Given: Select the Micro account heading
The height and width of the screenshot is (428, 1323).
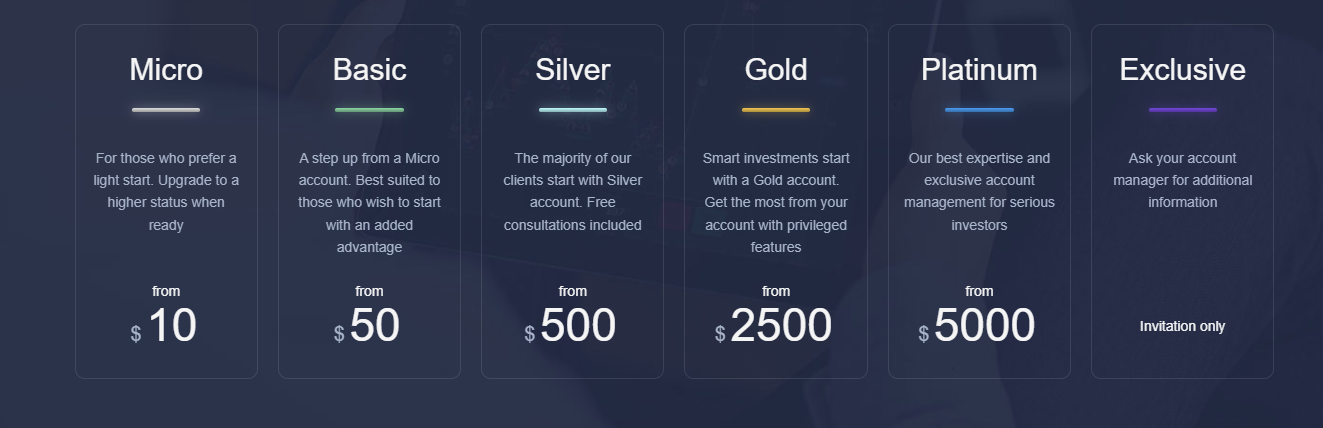Looking at the screenshot, I should tap(166, 70).
